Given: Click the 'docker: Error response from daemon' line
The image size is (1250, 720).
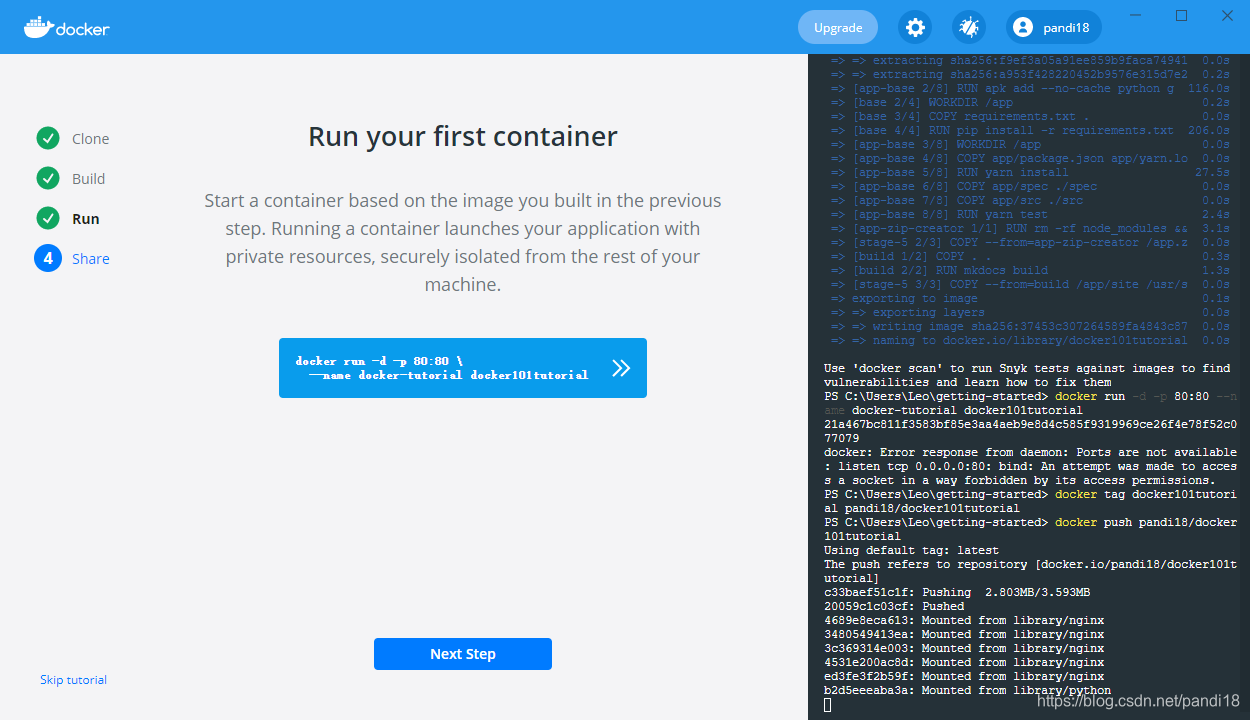Looking at the screenshot, I should point(1030,452).
